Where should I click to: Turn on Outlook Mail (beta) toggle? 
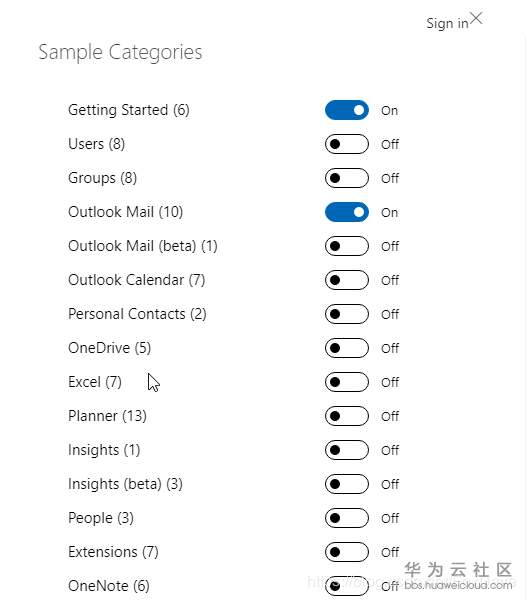[347, 246]
